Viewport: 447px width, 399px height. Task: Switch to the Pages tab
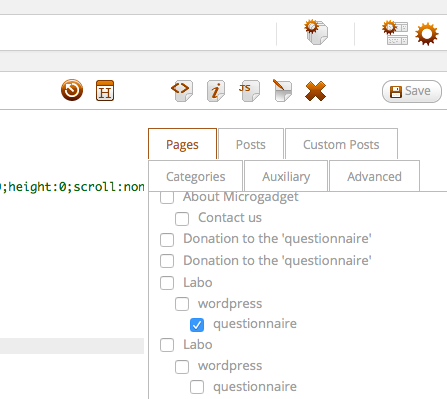tap(182, 144)
